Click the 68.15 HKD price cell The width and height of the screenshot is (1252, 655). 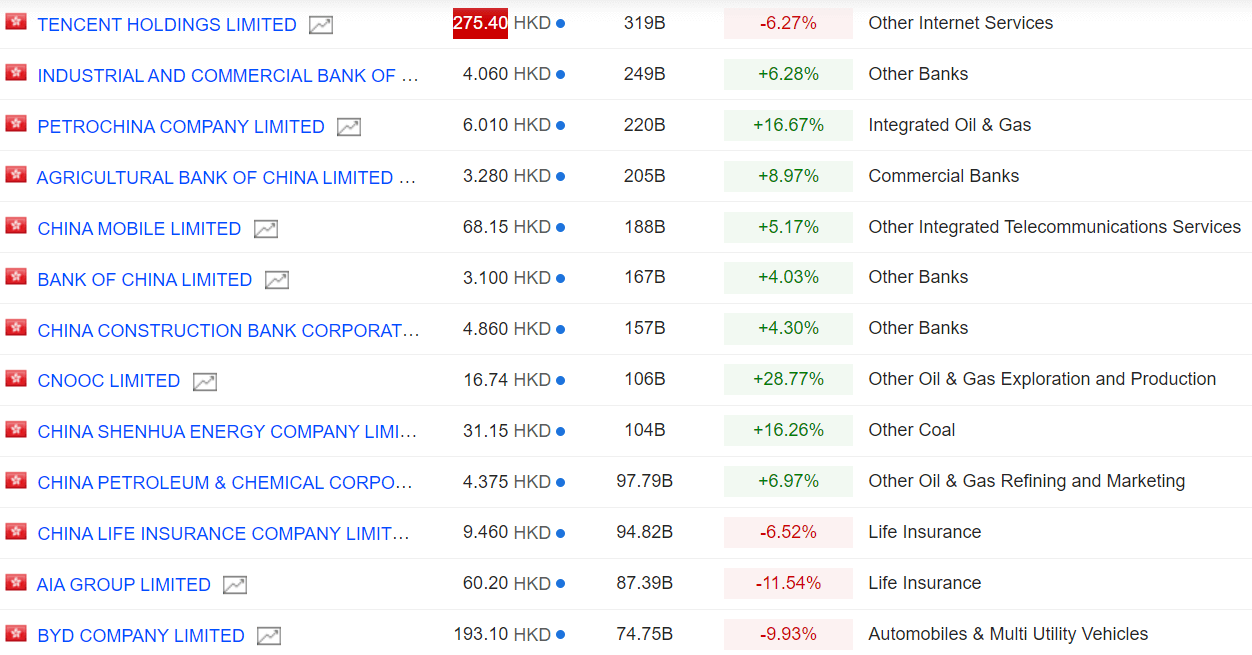[507, 228]
